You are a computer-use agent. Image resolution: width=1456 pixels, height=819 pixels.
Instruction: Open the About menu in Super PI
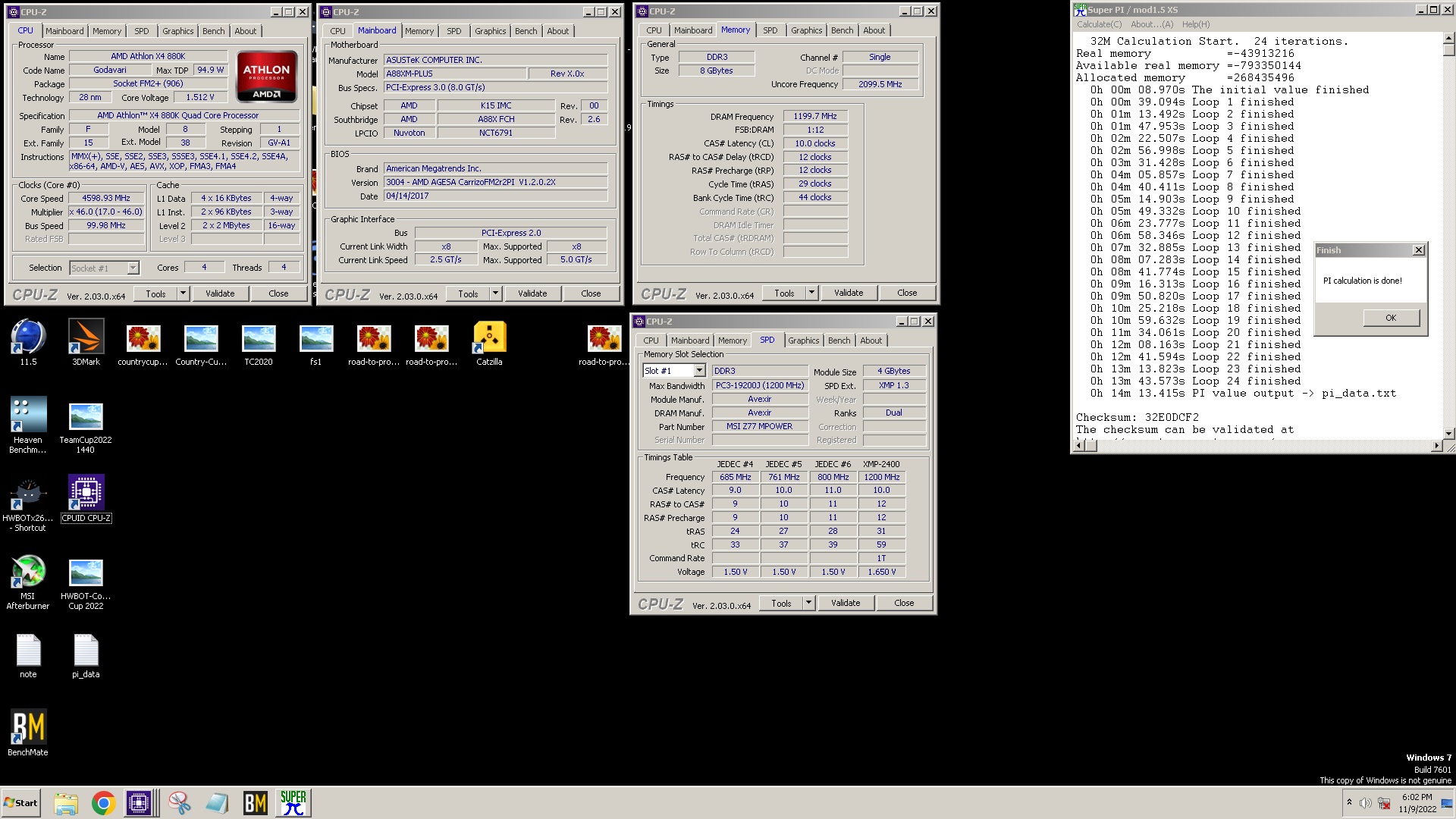click(x=1152, y=24)
